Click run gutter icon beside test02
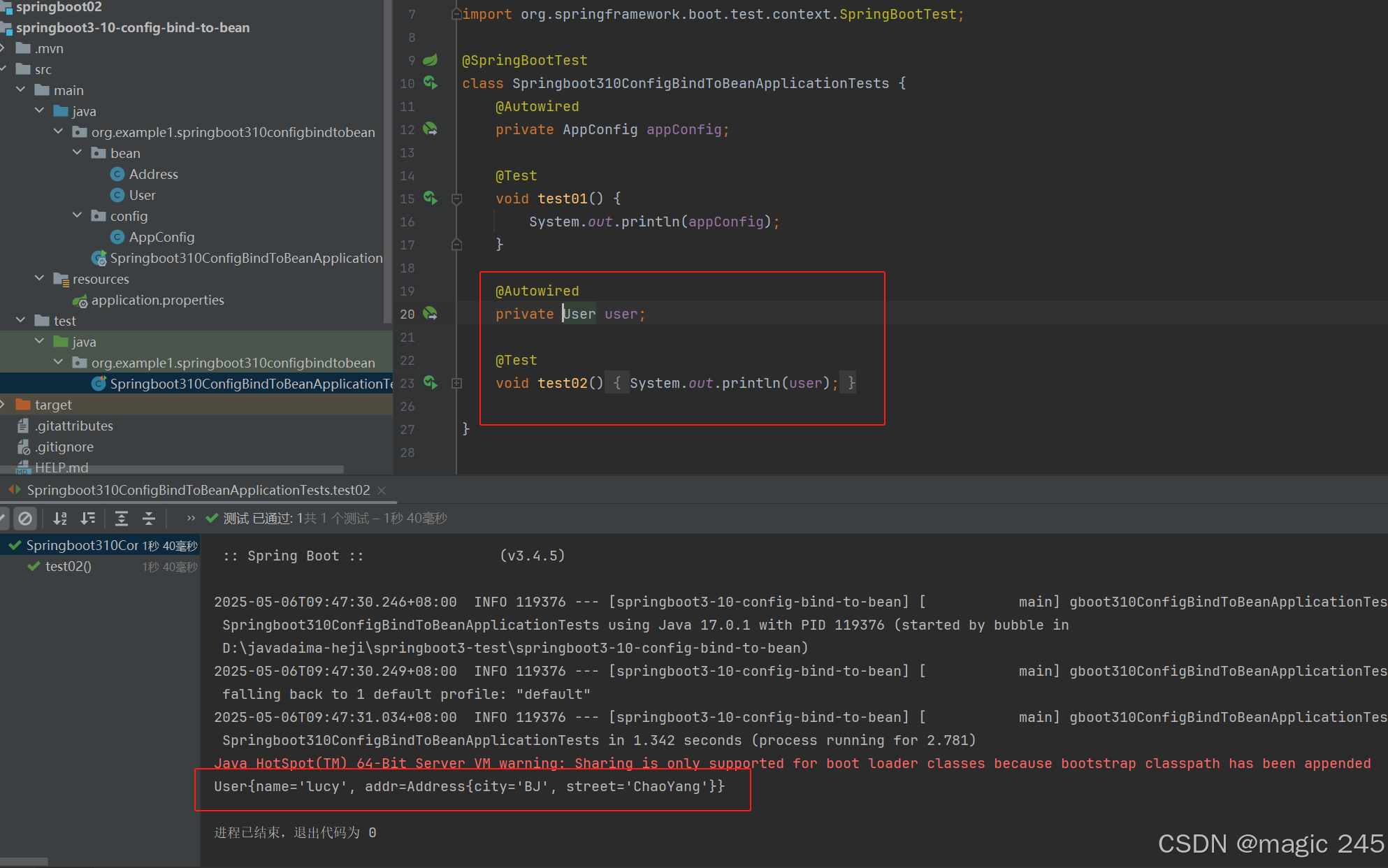 (x=431, y=383)
